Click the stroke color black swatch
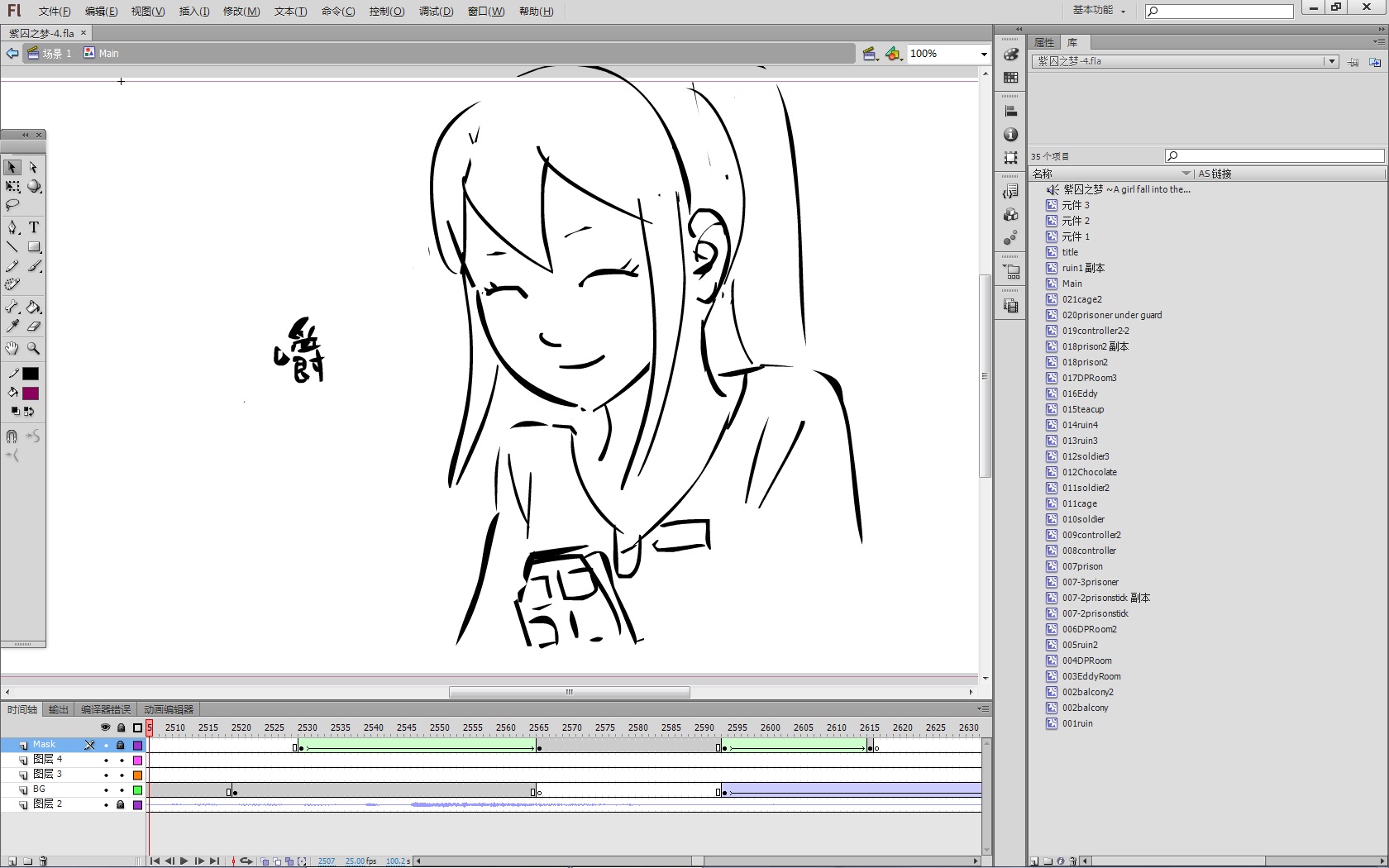1389x868 pixels. pos(31,374)
